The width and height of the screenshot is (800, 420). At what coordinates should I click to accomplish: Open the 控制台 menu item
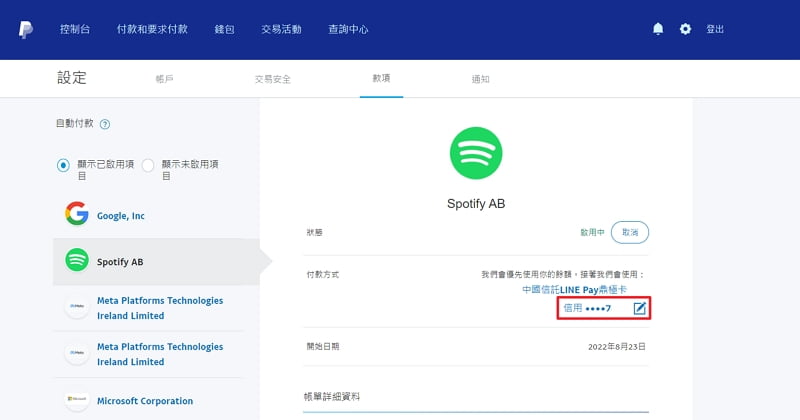[x=75, y=30]
